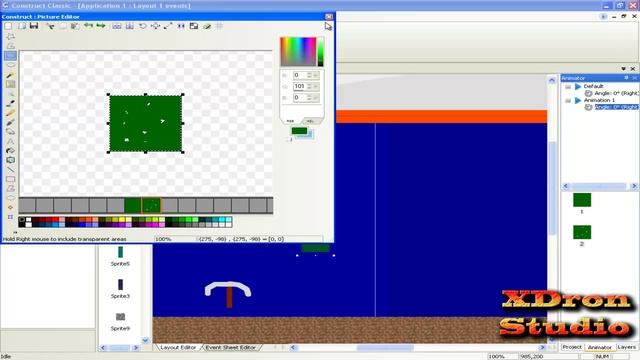This screenshot has width=640, height=360.
Task: Click the green brightness slider bar
Action: coord(320,51)
